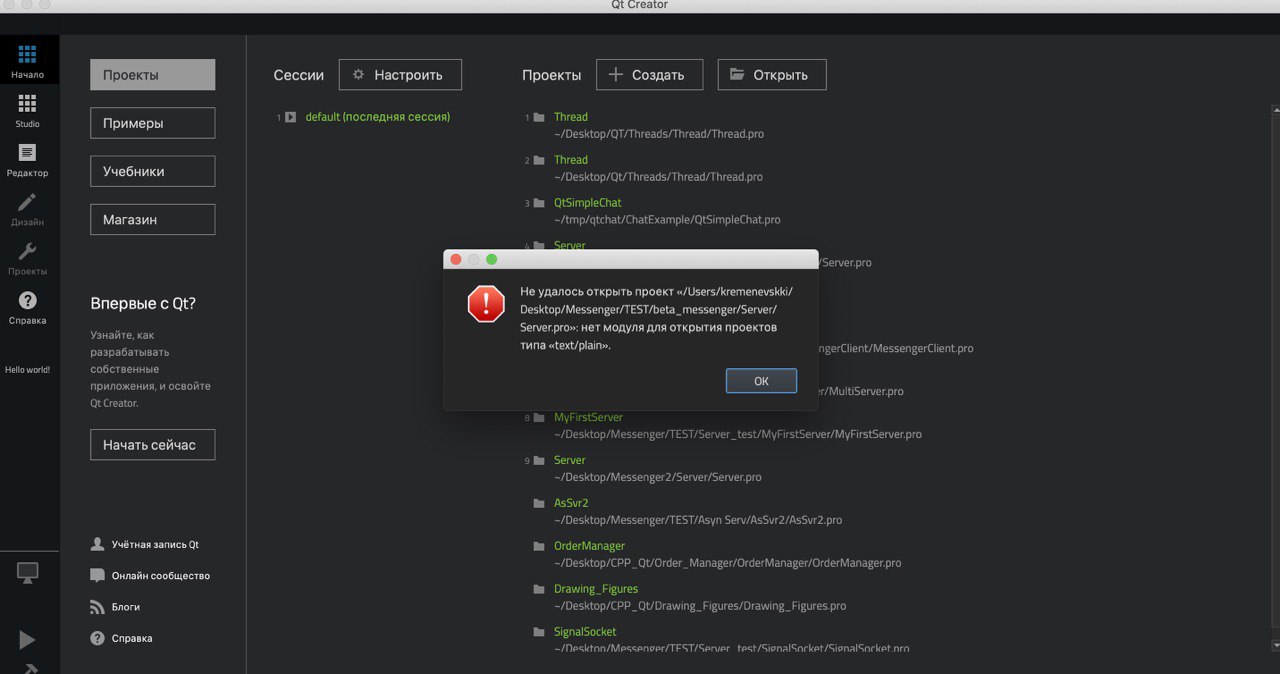Click the Впервые с Qt? heading

pyautogui.click(x=143, y=303)
